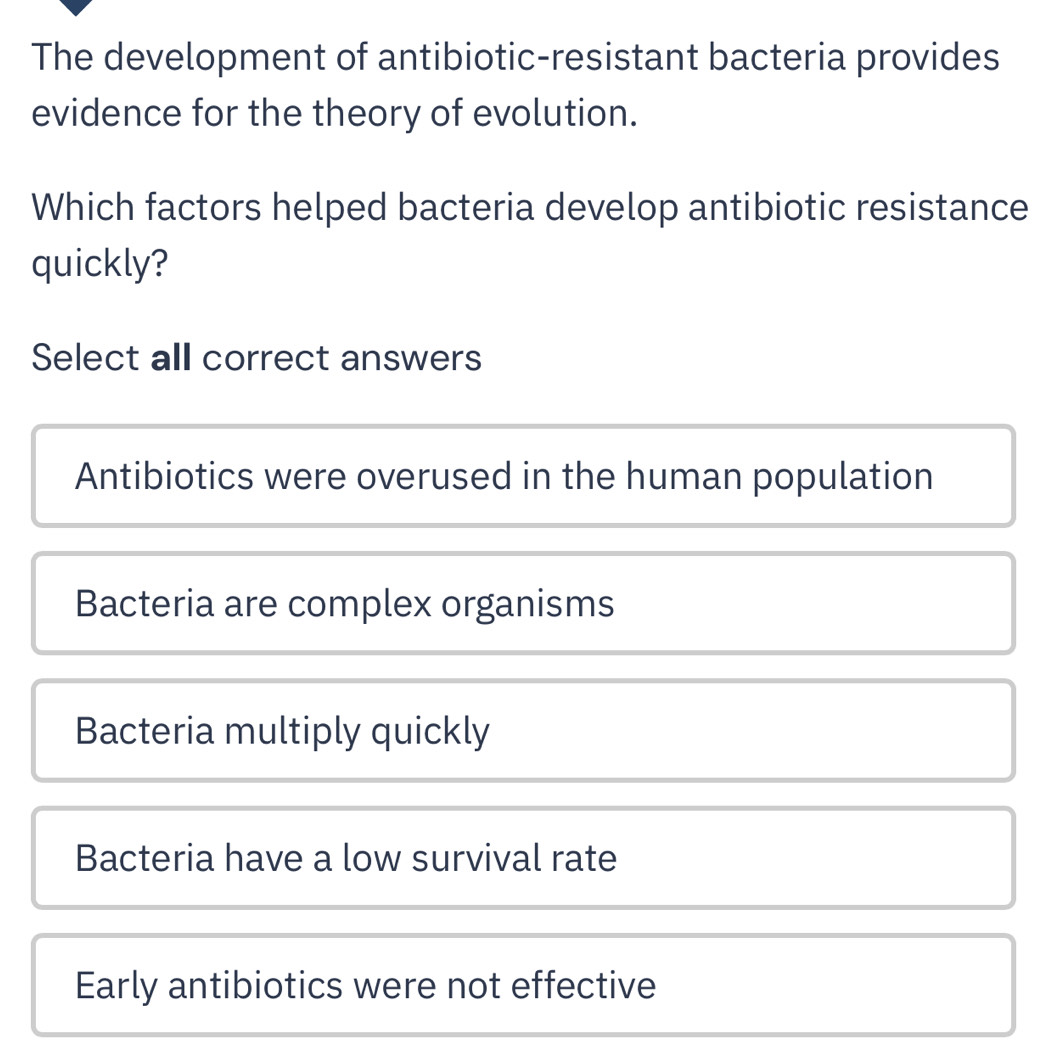Click the bold word 'all' in instructions
The width and height of the screenshot is (1061, 1063).
pyautogui.click(x=171, y=357)
